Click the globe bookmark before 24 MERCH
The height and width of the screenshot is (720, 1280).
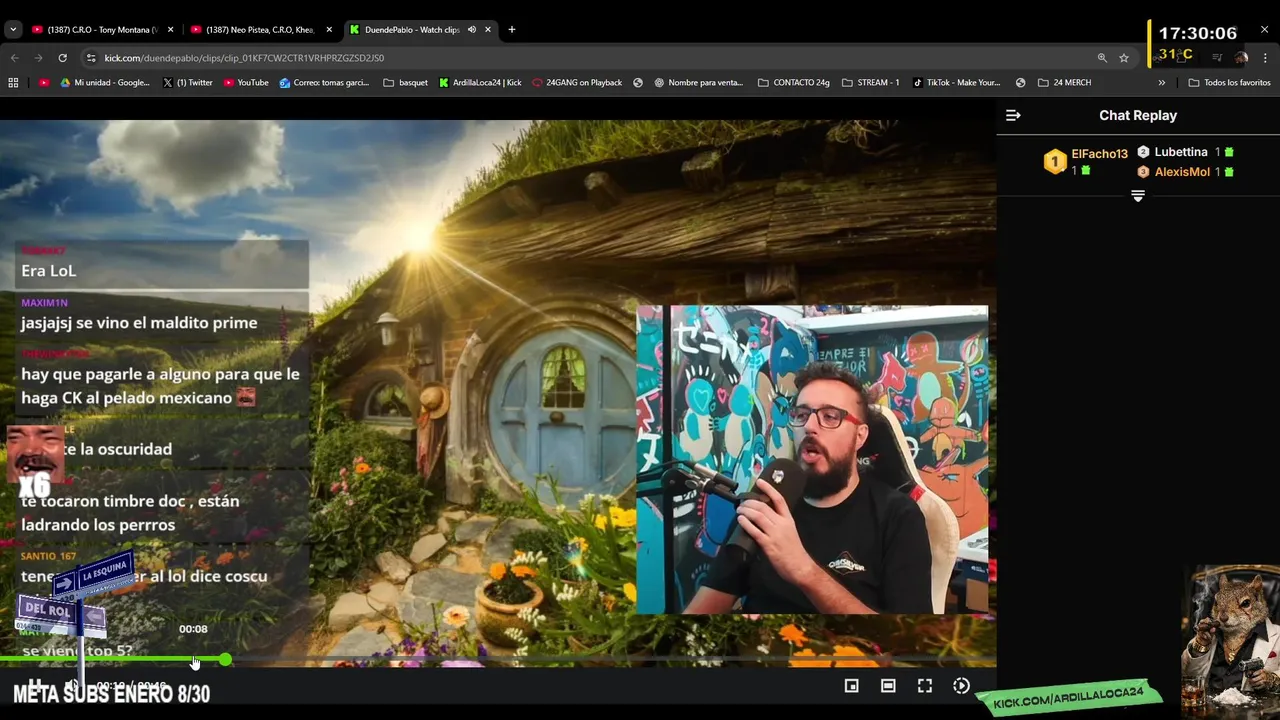(1020, 83)
